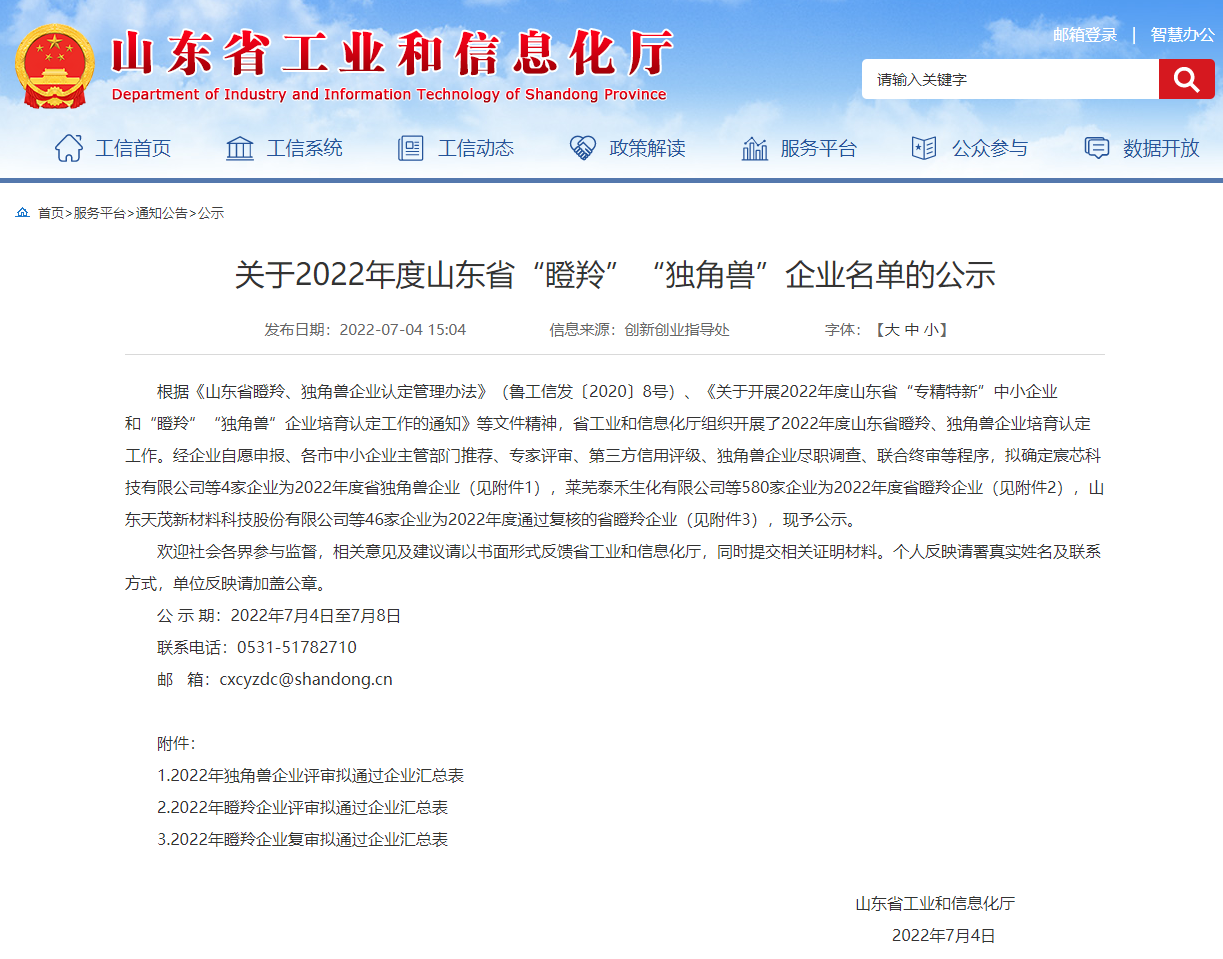Open the 邮箱登录 link
The width and height of the screenshot is (1223, 959).
click(1085, 35)
